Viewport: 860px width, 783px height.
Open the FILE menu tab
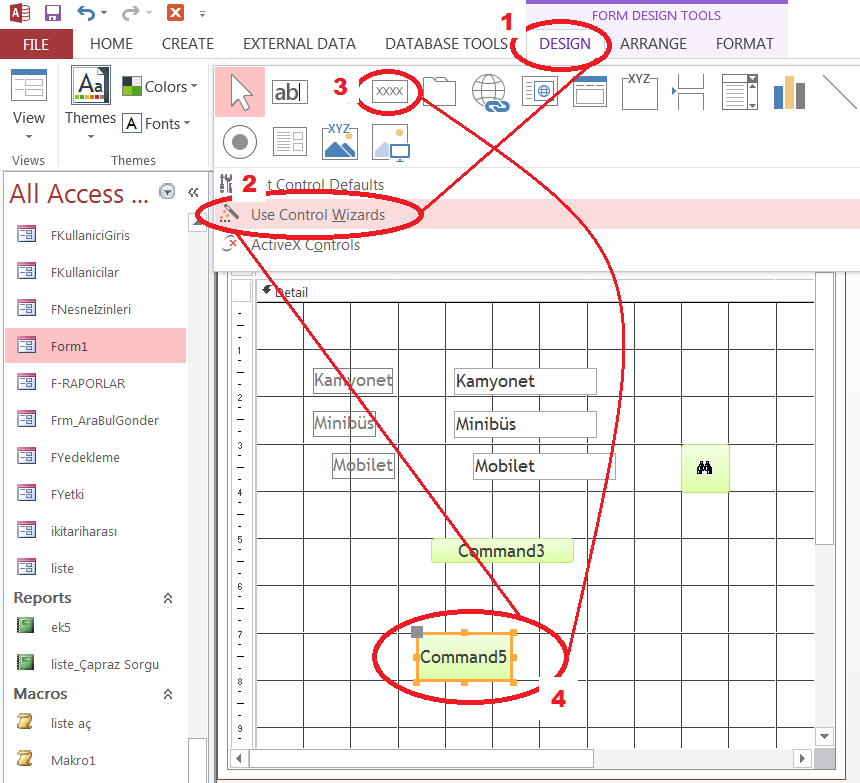pyautogui.click(x=36, y=44)
